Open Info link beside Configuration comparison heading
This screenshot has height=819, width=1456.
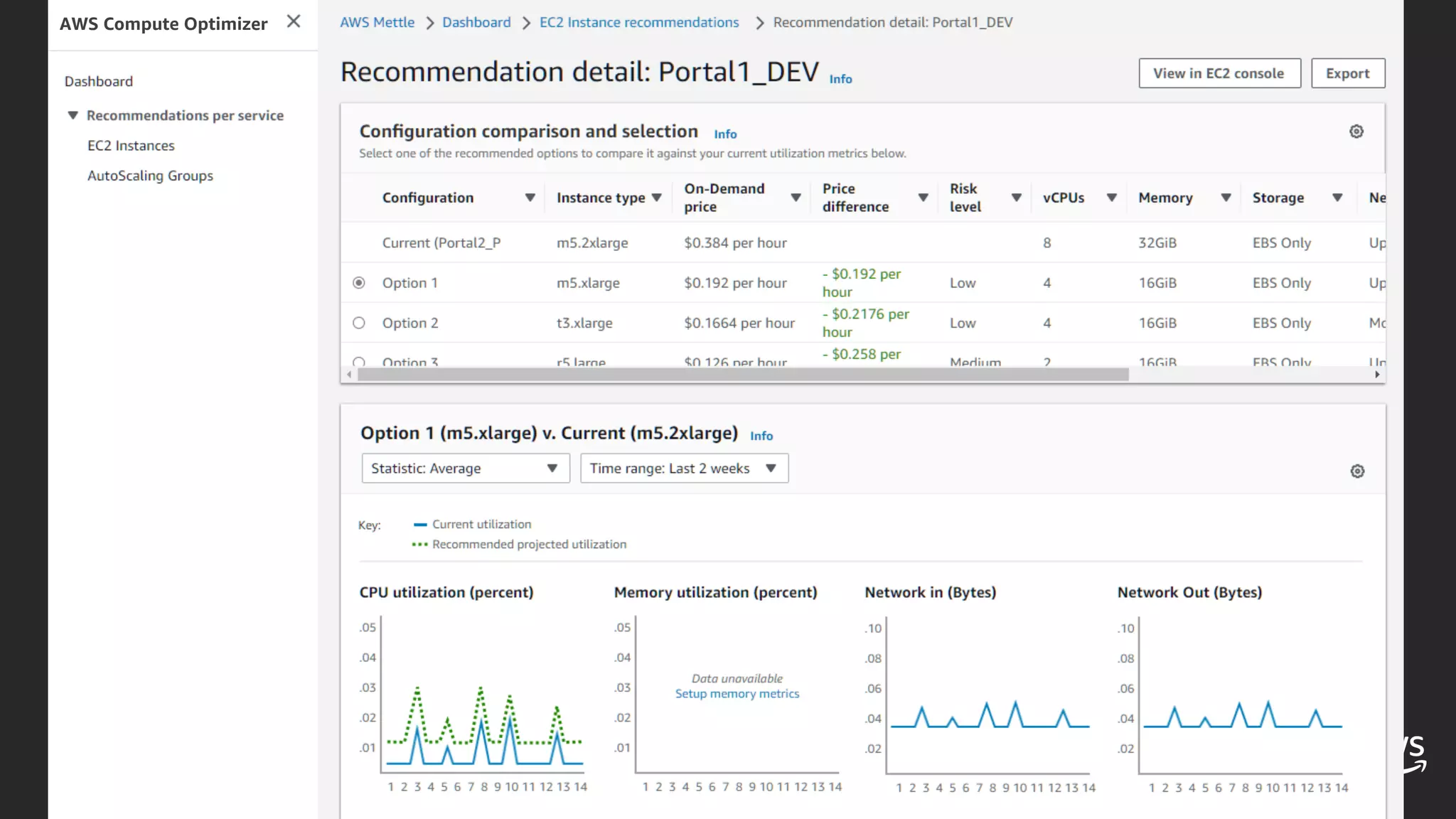[x=725, y=134]
